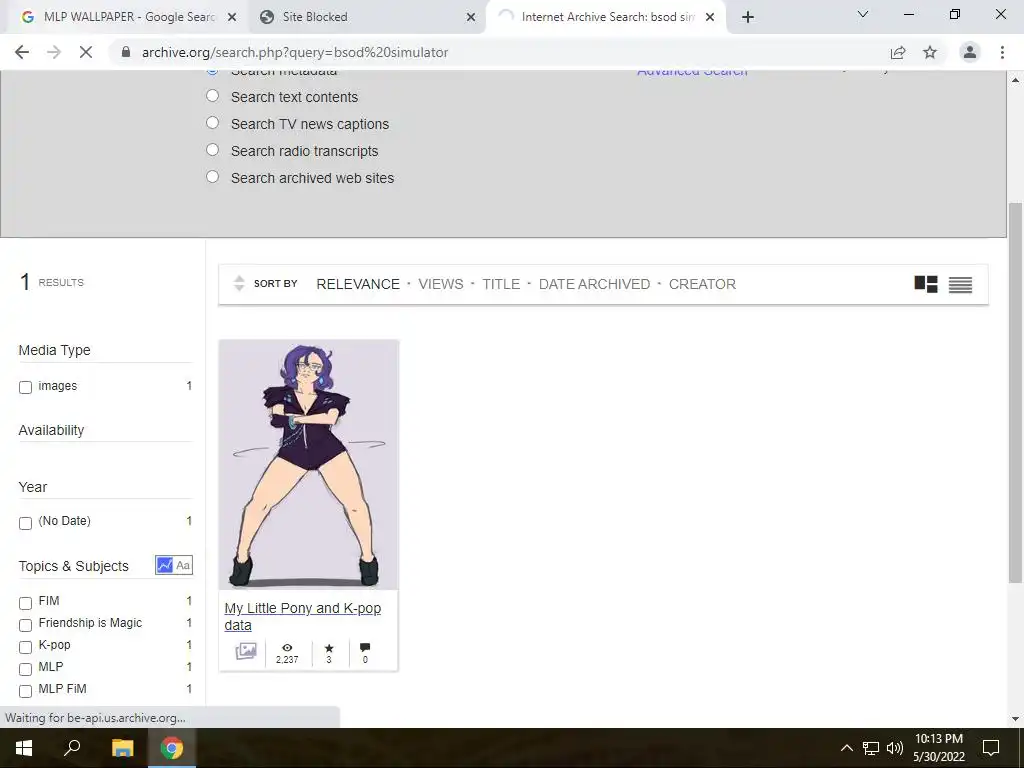Click the Chrome taskbar icon
The width and height of the screenshot is (1024, 768).
[x=172, y=748]
